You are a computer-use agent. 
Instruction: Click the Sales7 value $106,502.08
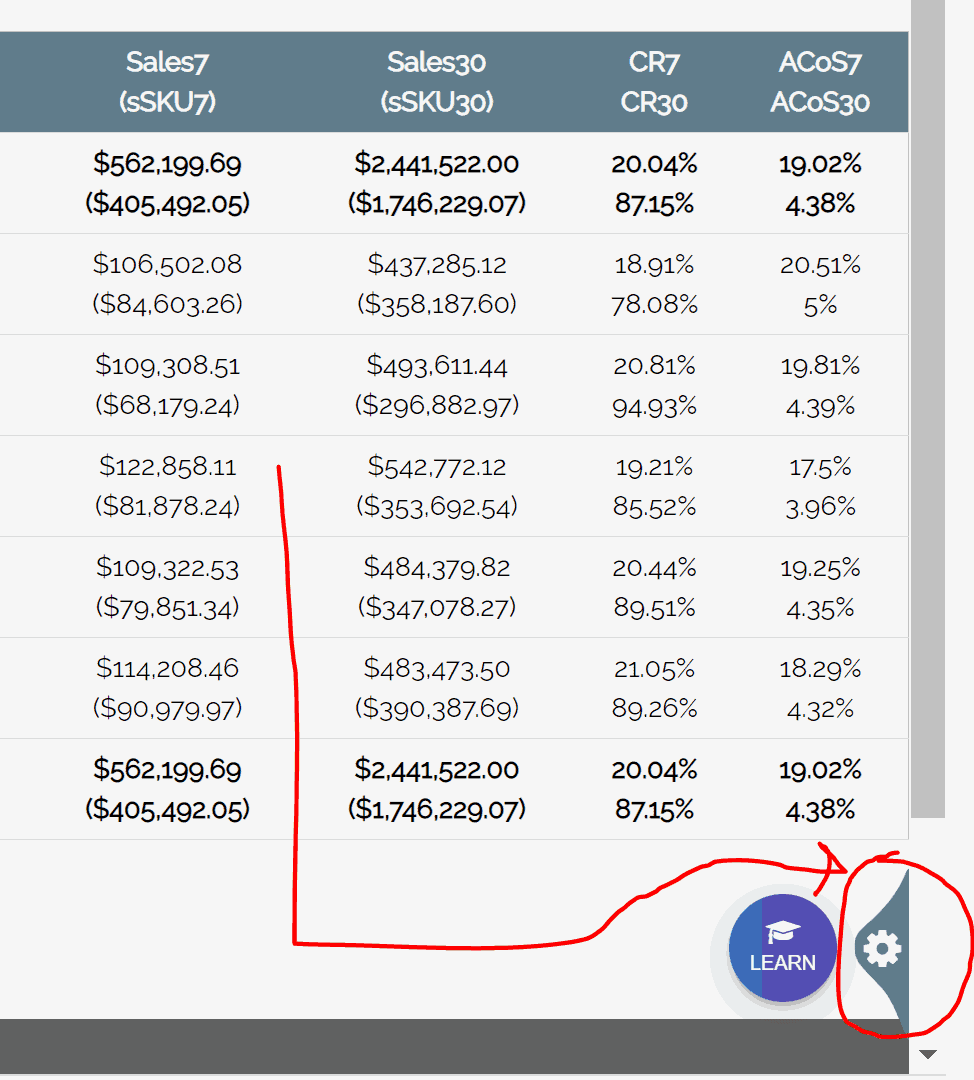pos(166,265)
